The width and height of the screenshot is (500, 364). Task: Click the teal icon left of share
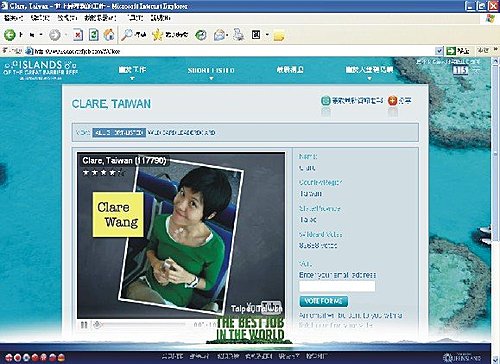[x=326, y=100]
